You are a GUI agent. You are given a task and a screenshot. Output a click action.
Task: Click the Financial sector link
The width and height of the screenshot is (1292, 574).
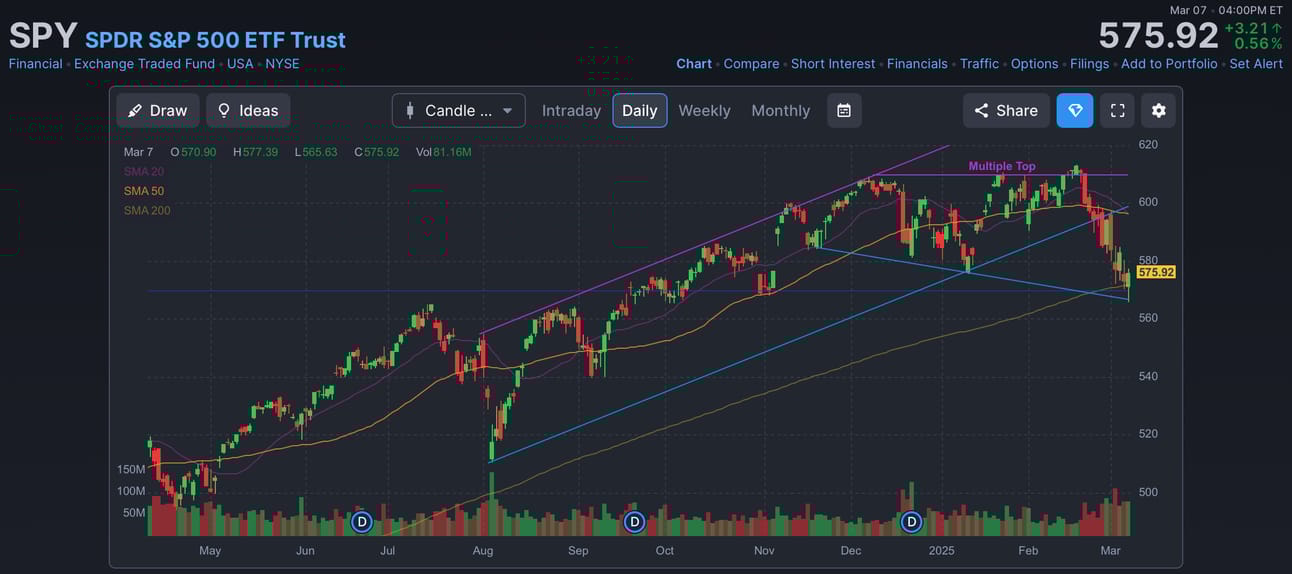35,63
